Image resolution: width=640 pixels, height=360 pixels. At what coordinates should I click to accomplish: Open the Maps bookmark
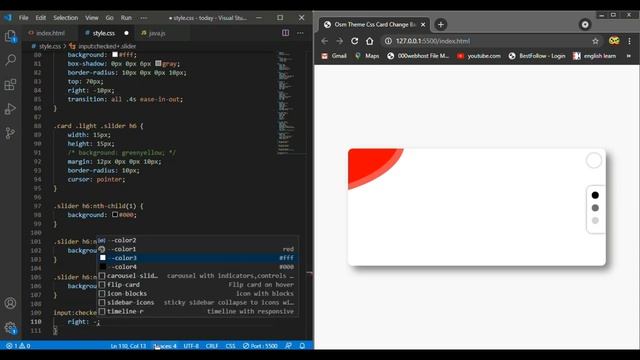[x=367, y=56]
